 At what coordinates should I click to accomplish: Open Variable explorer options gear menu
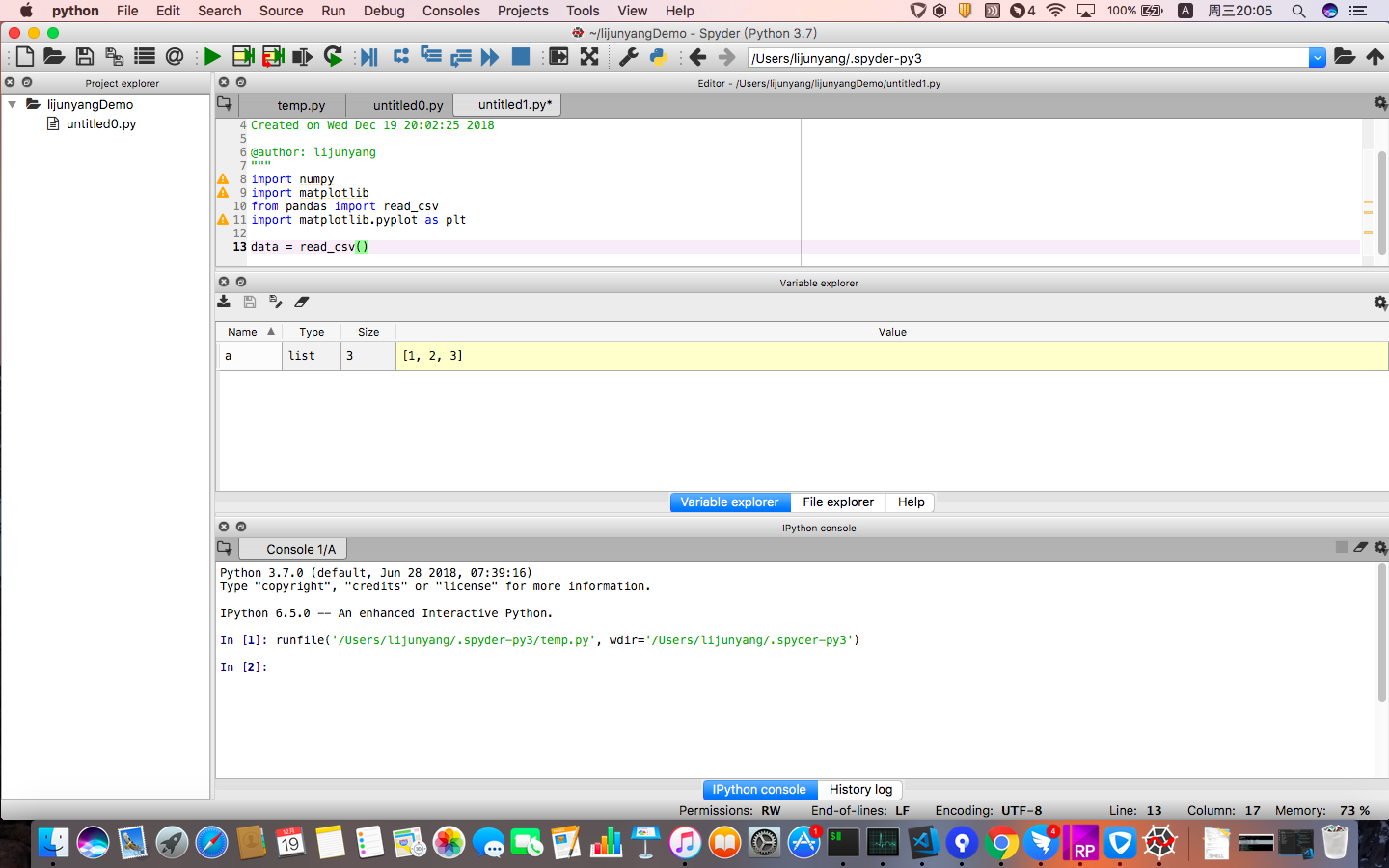[1380, 303]
